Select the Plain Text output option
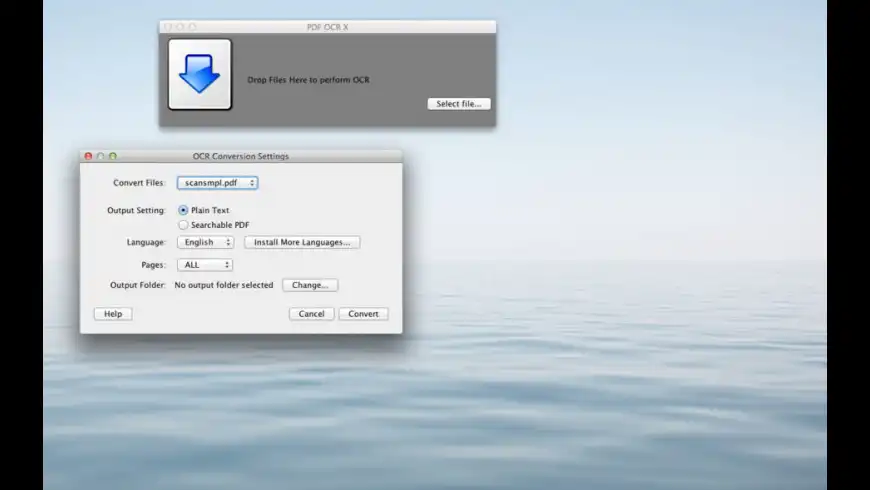 183,210
